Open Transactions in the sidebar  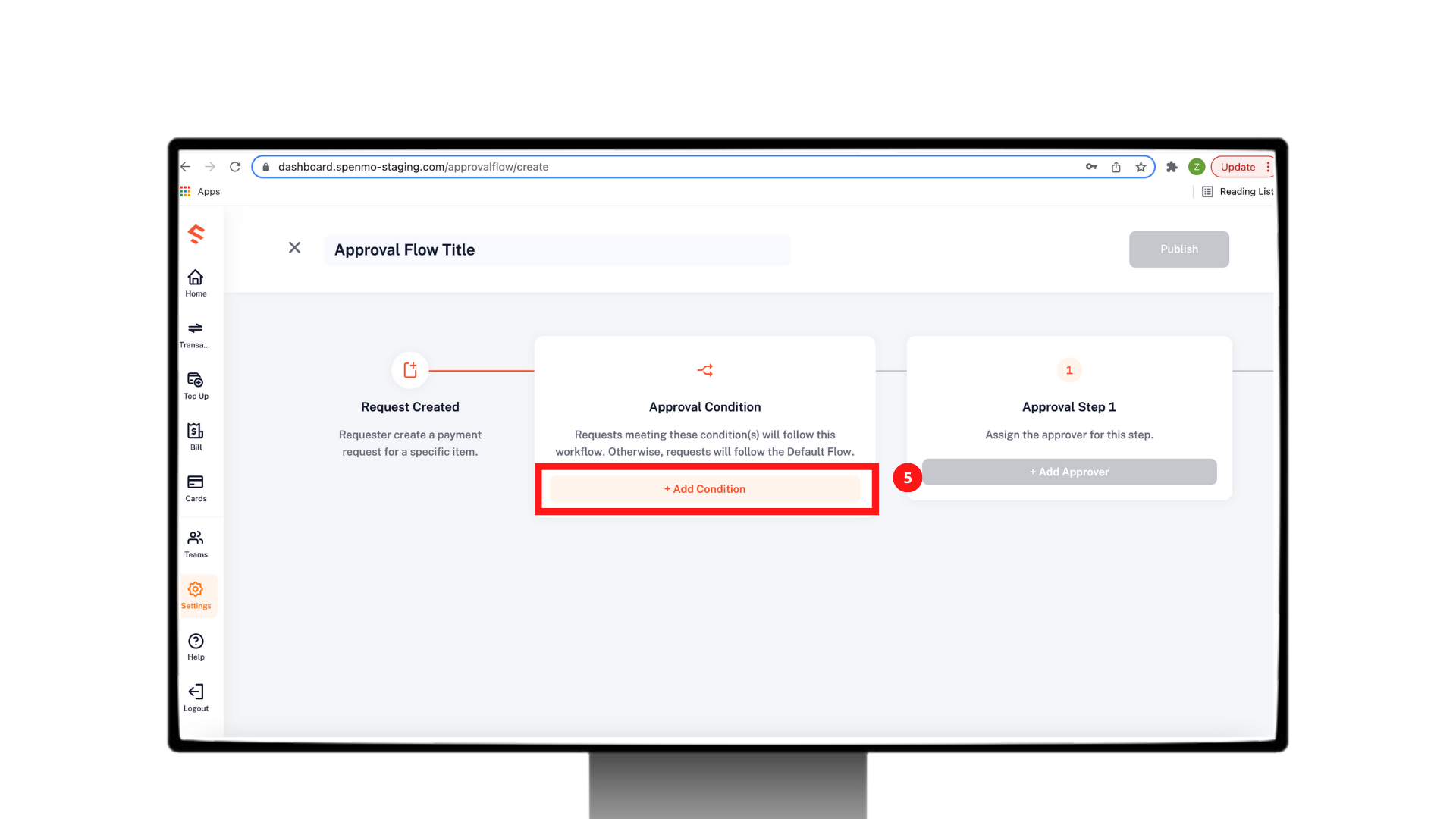(195, 334)
